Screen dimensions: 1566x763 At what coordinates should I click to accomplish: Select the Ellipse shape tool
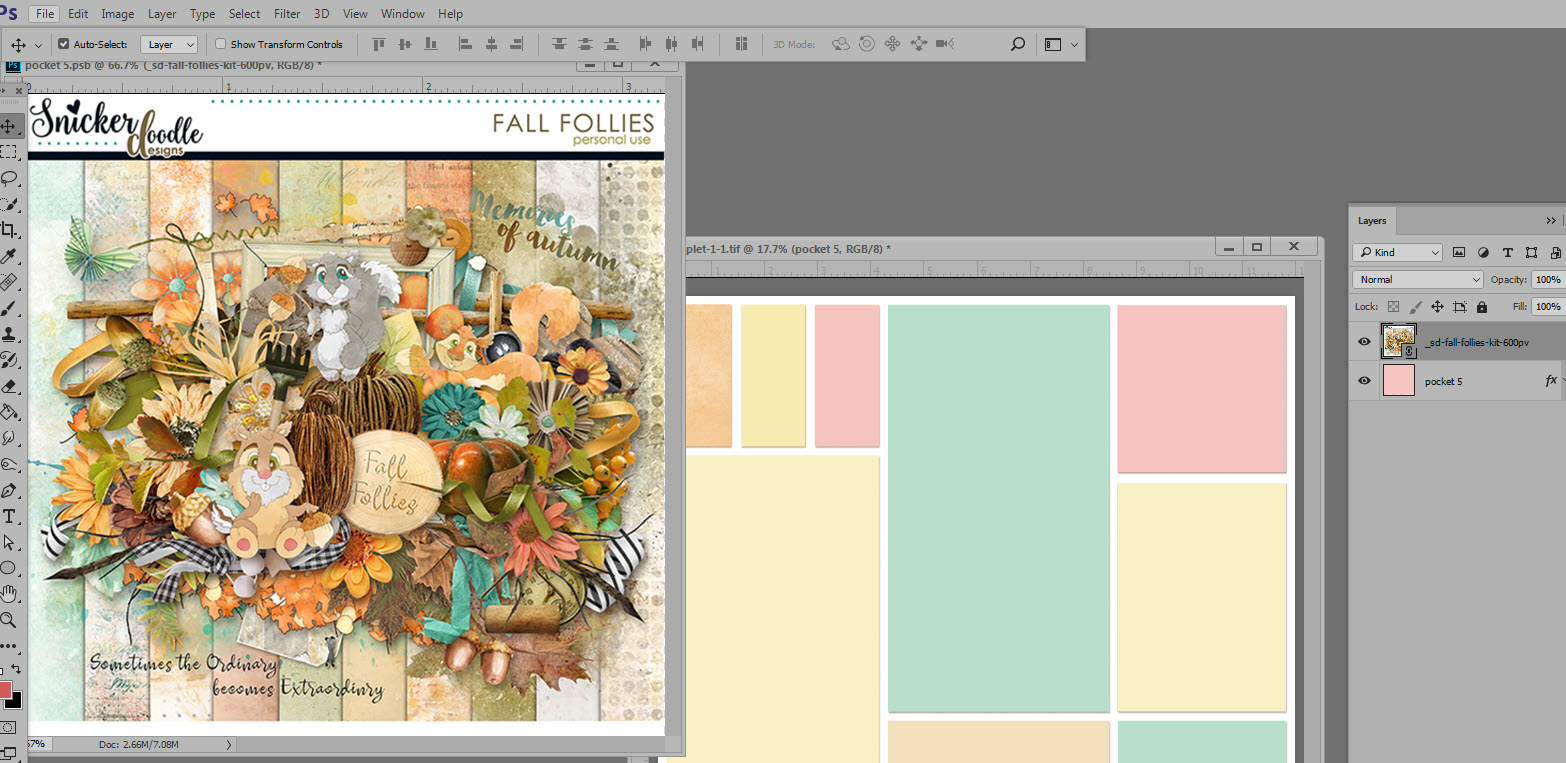click(9, 568)
